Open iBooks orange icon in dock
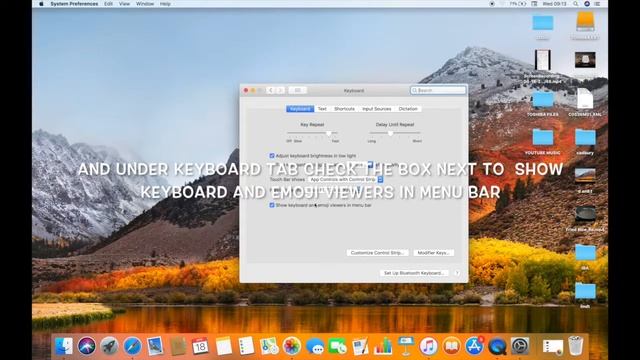 tap(451, 346)
